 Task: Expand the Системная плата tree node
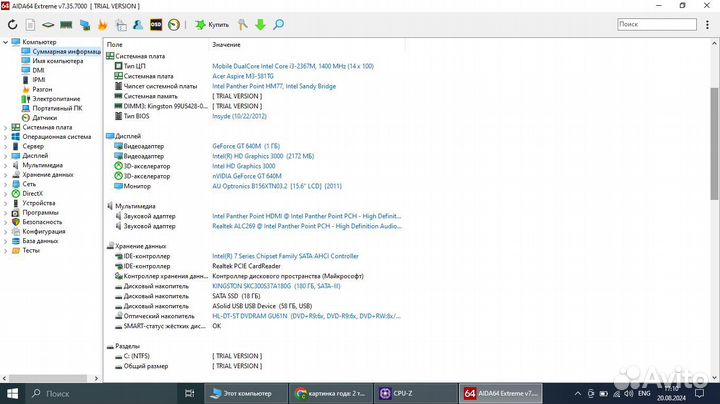6,127
